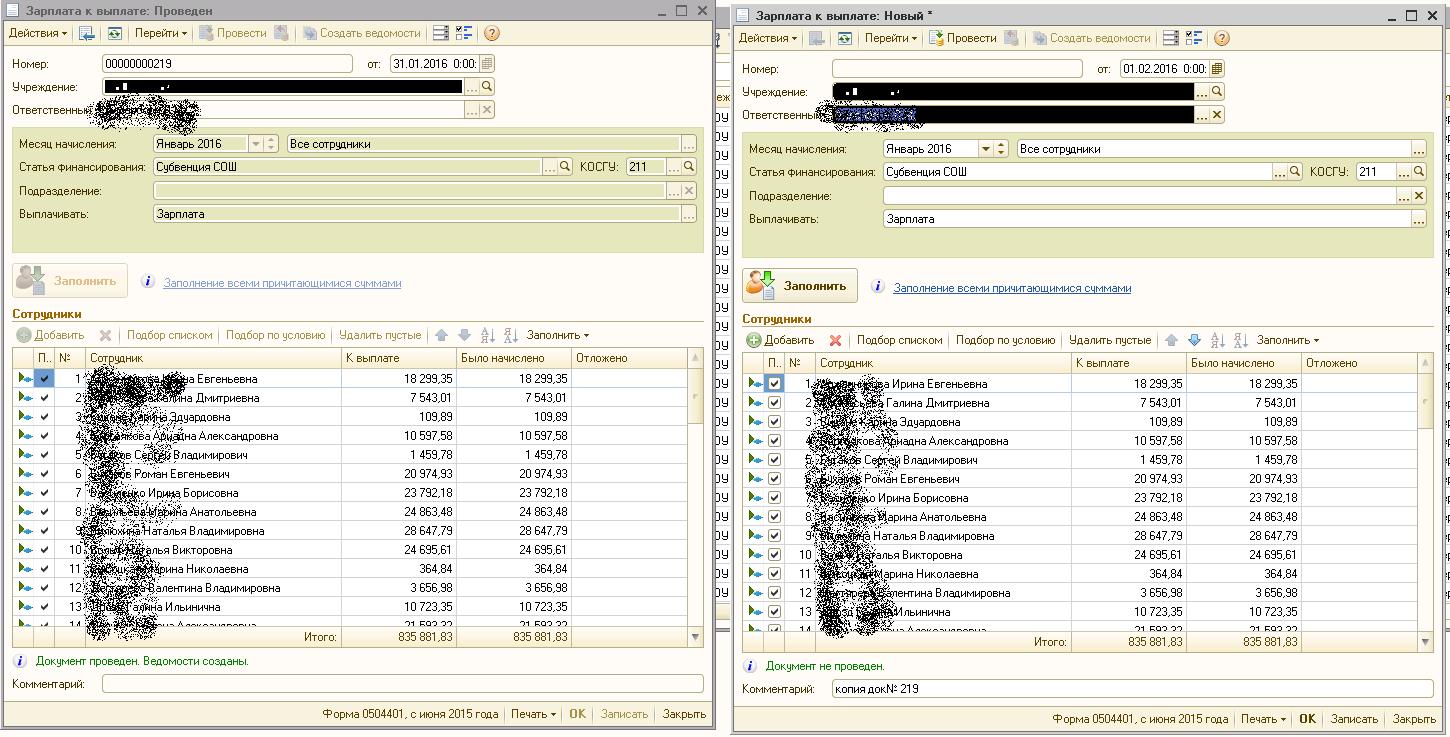
Task: Click refresh icon in Новый window toolbar
Action: [844, 38]
